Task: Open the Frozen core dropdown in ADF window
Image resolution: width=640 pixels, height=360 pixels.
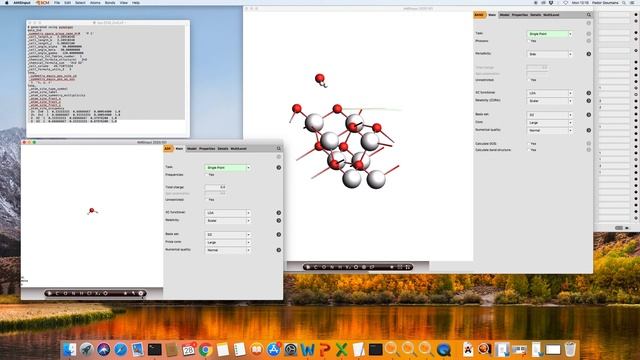Action: (x=227, y=242)
